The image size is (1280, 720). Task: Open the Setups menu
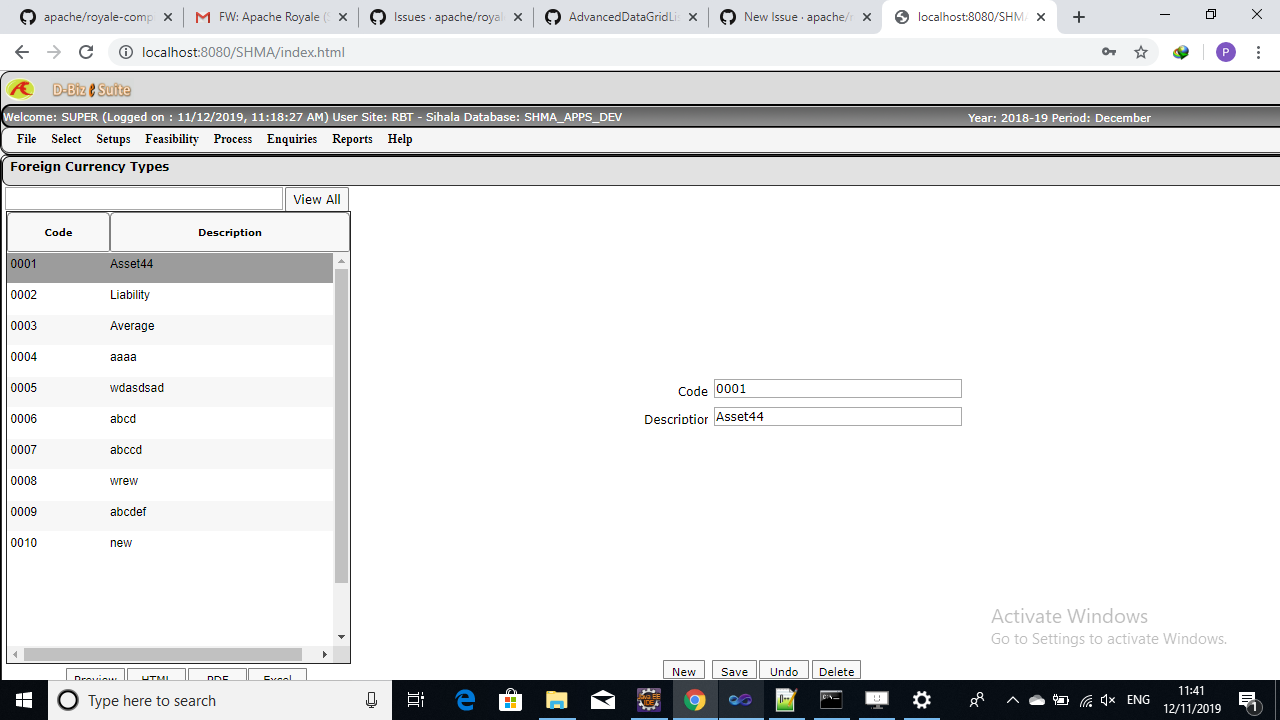pyautogui.click(x=112, y=139)
